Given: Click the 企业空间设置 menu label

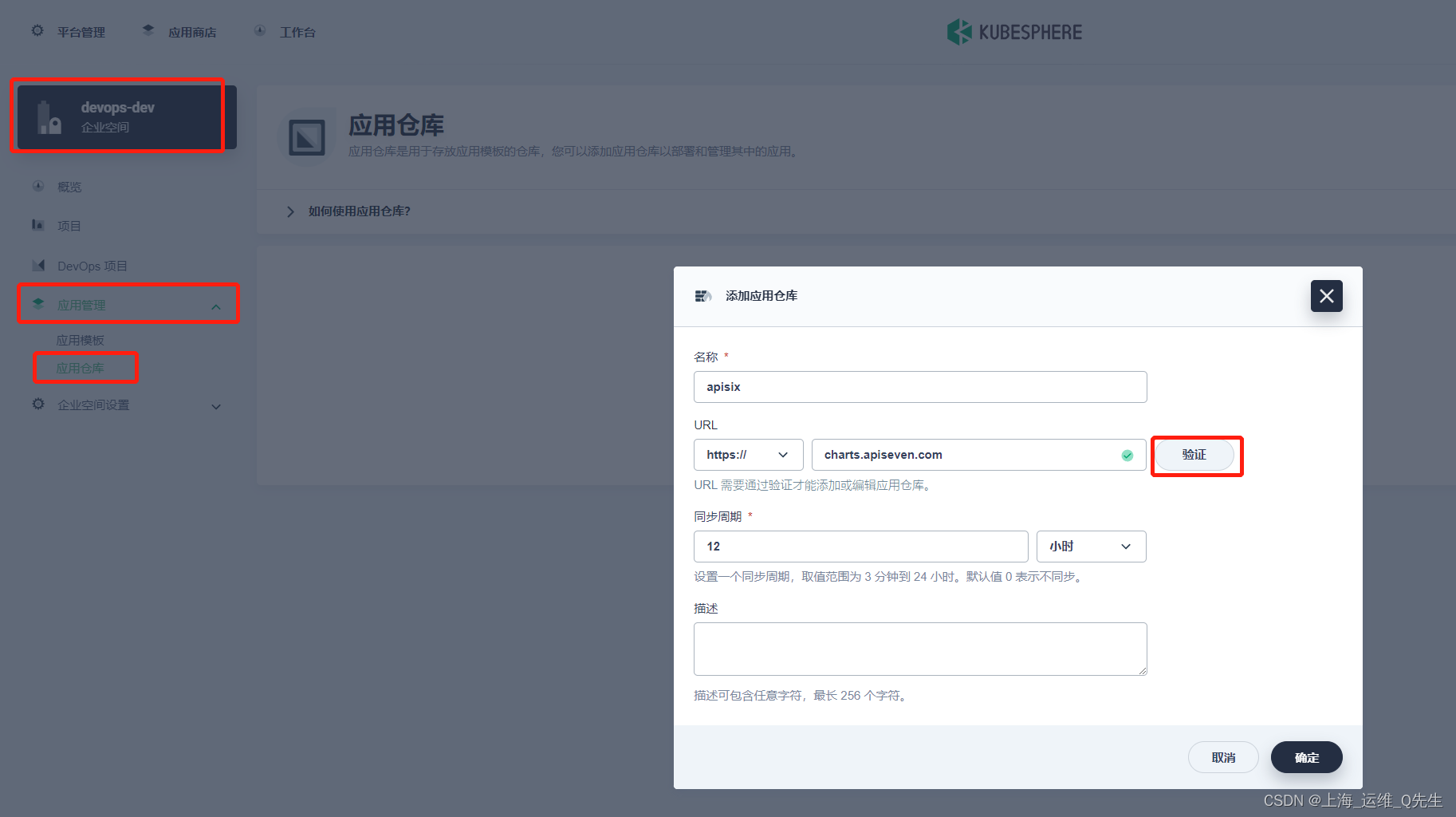Looking at the screenshot, I should [x=93, y=405].
